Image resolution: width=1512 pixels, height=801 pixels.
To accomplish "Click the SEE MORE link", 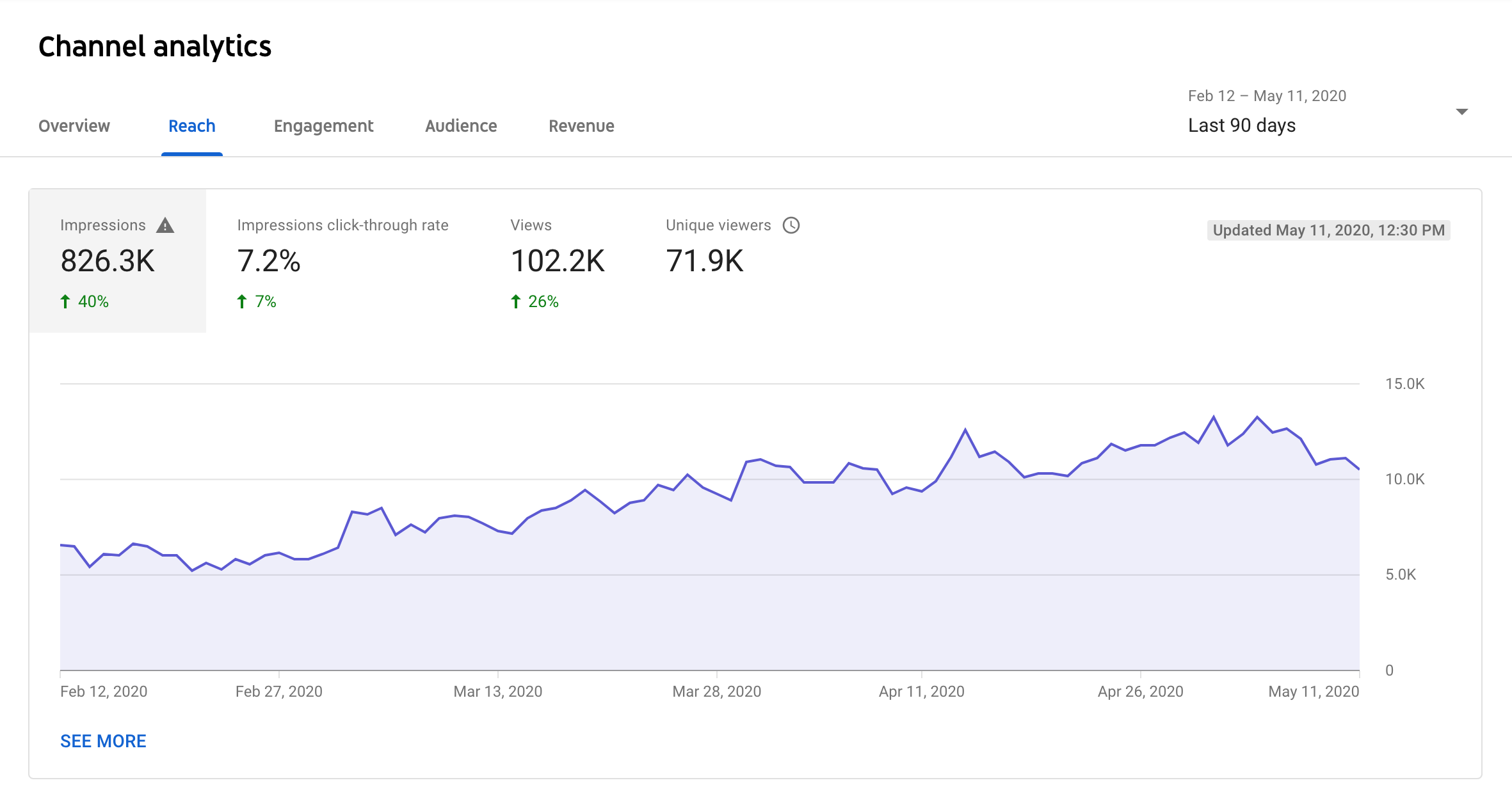I will point(103,741).
